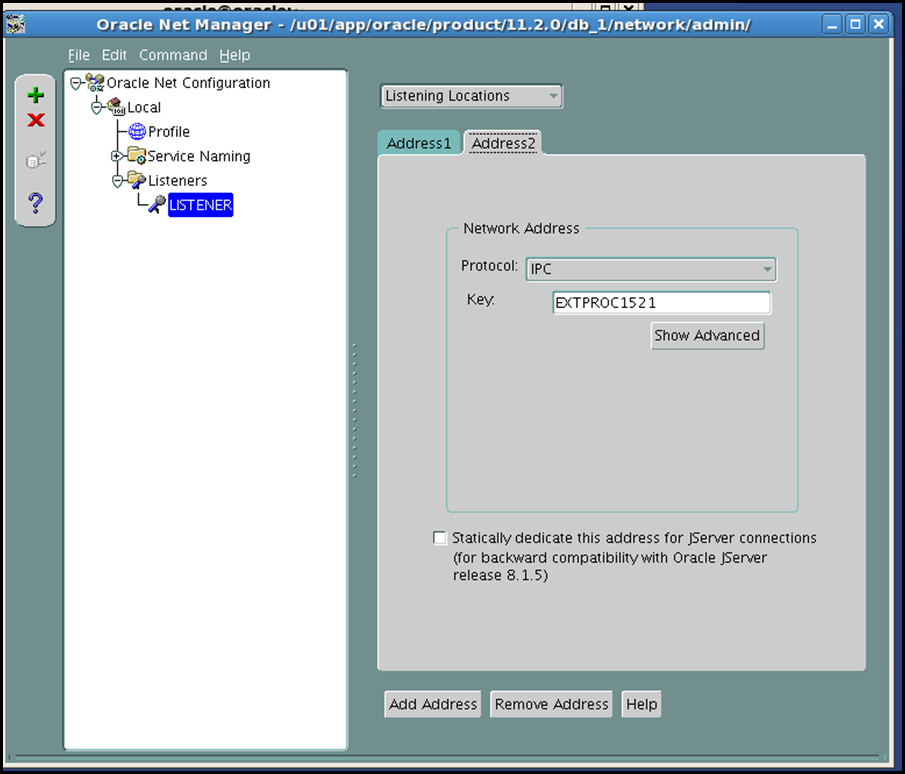Switch to the Address2 tab
The height and width of the screenshot is (774, 905).
[x=503, y=143]
